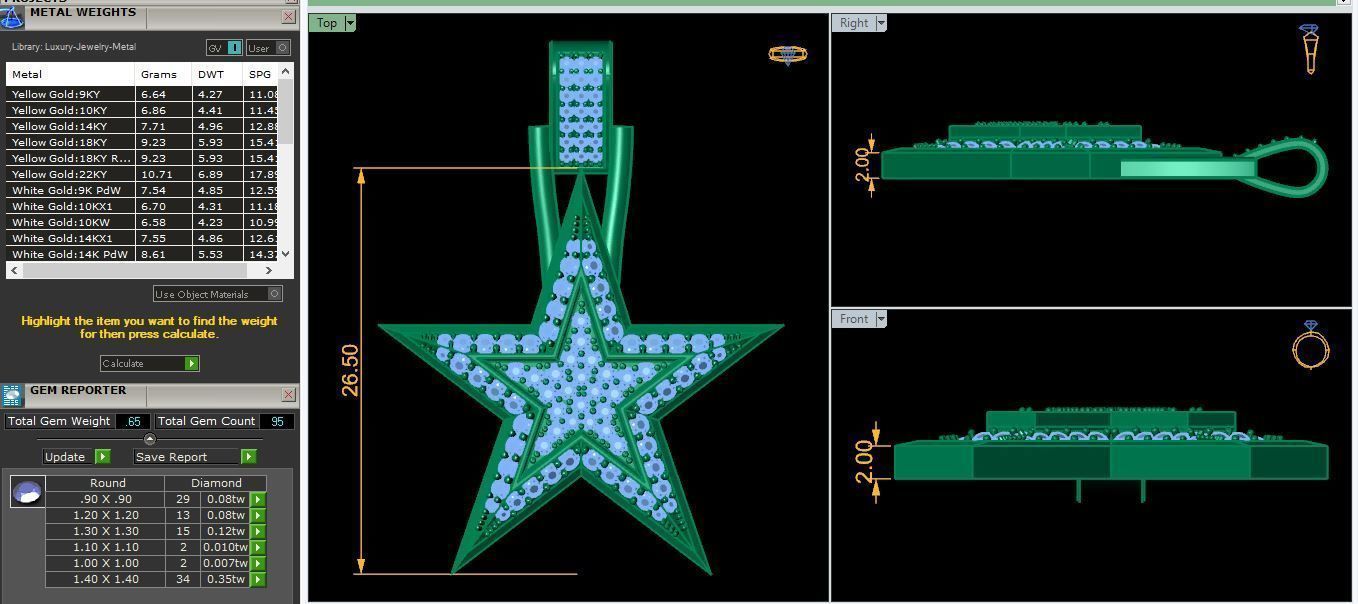Select the Yellow Gold:10KY row
1358x604 pixels.
pyautogui.click(x=142, y=110)
